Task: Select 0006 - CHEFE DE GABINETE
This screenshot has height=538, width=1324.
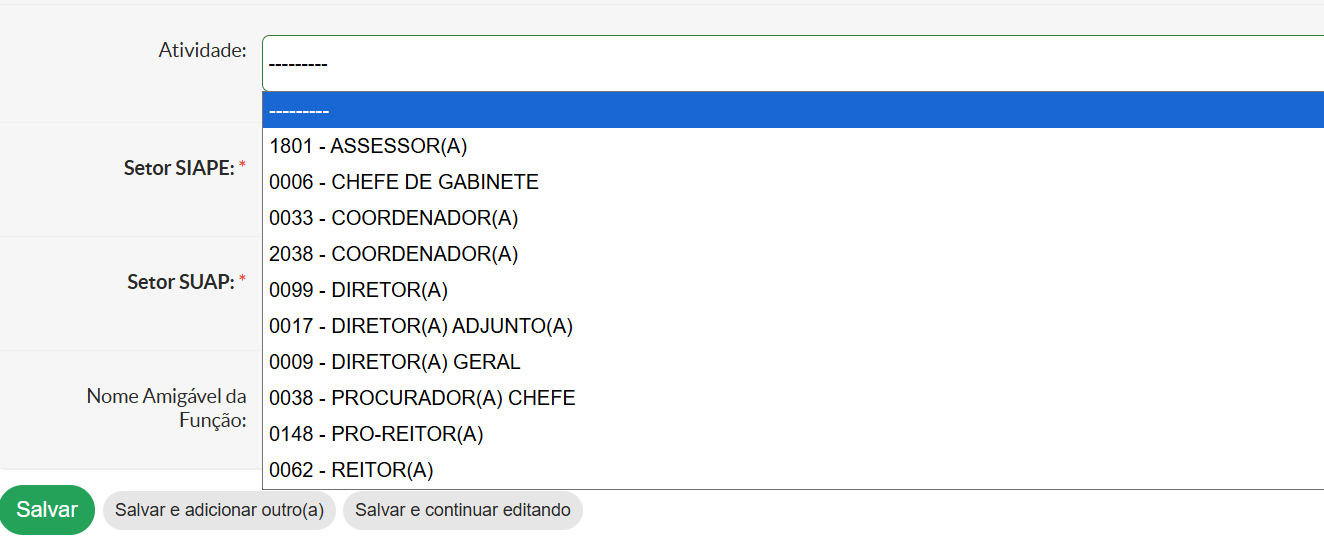Action: point(404,182)
